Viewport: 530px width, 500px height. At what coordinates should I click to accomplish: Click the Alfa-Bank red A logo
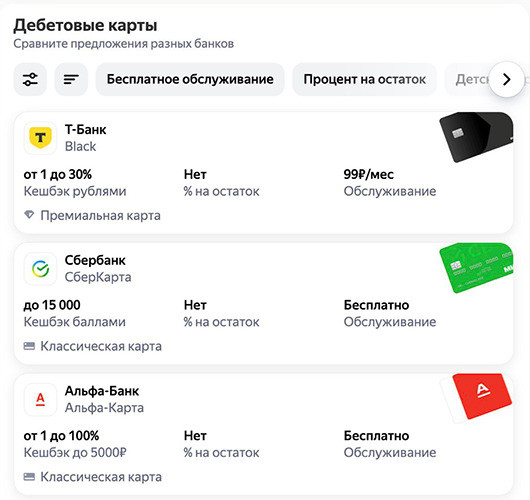click(40, 399)
